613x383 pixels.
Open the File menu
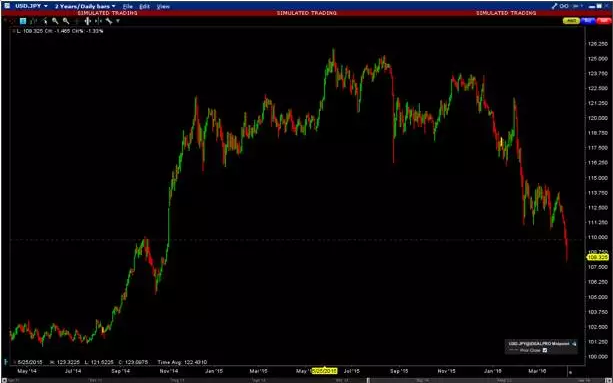pos(127,7)
